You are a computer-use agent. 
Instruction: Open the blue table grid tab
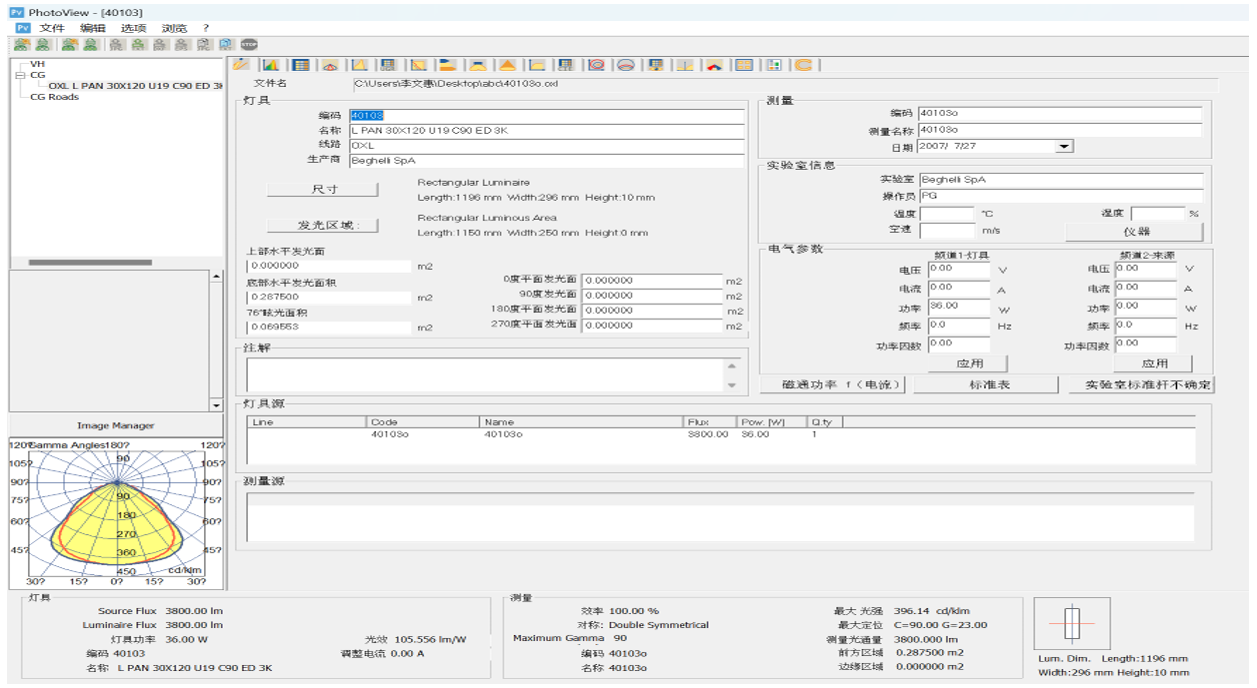[x=300, y=65]
